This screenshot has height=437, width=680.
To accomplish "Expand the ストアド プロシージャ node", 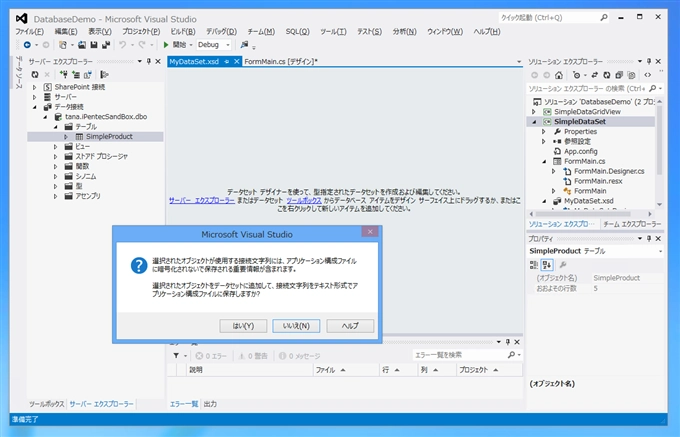I will (56, 157).
